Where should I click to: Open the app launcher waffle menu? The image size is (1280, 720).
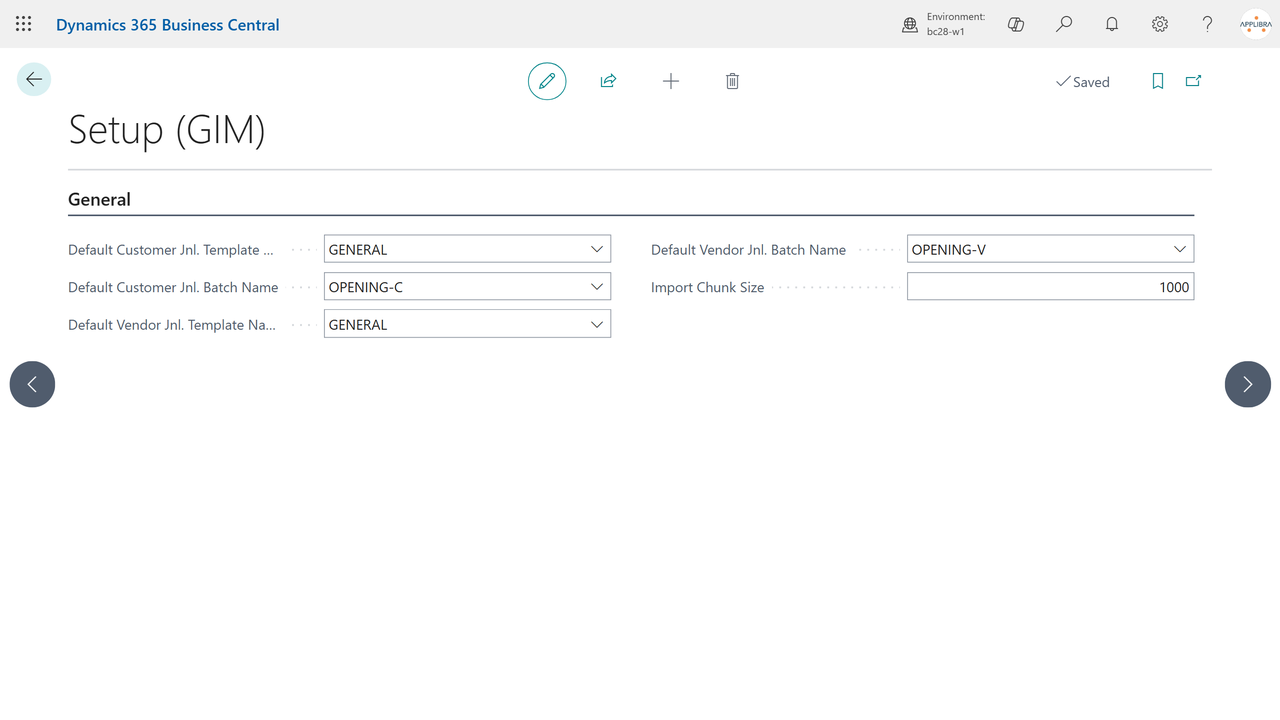tap(24, 24)
